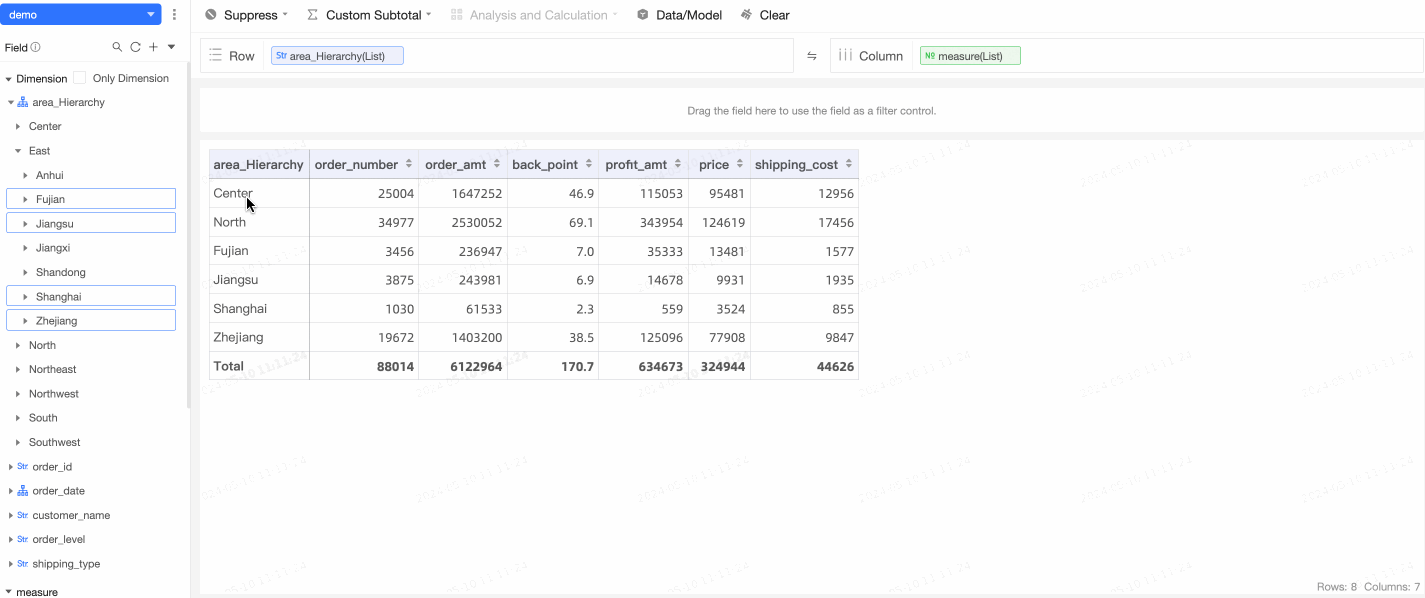Select the customer_name field
This screenshot has height=598, width=1425.
pos(71,515)
